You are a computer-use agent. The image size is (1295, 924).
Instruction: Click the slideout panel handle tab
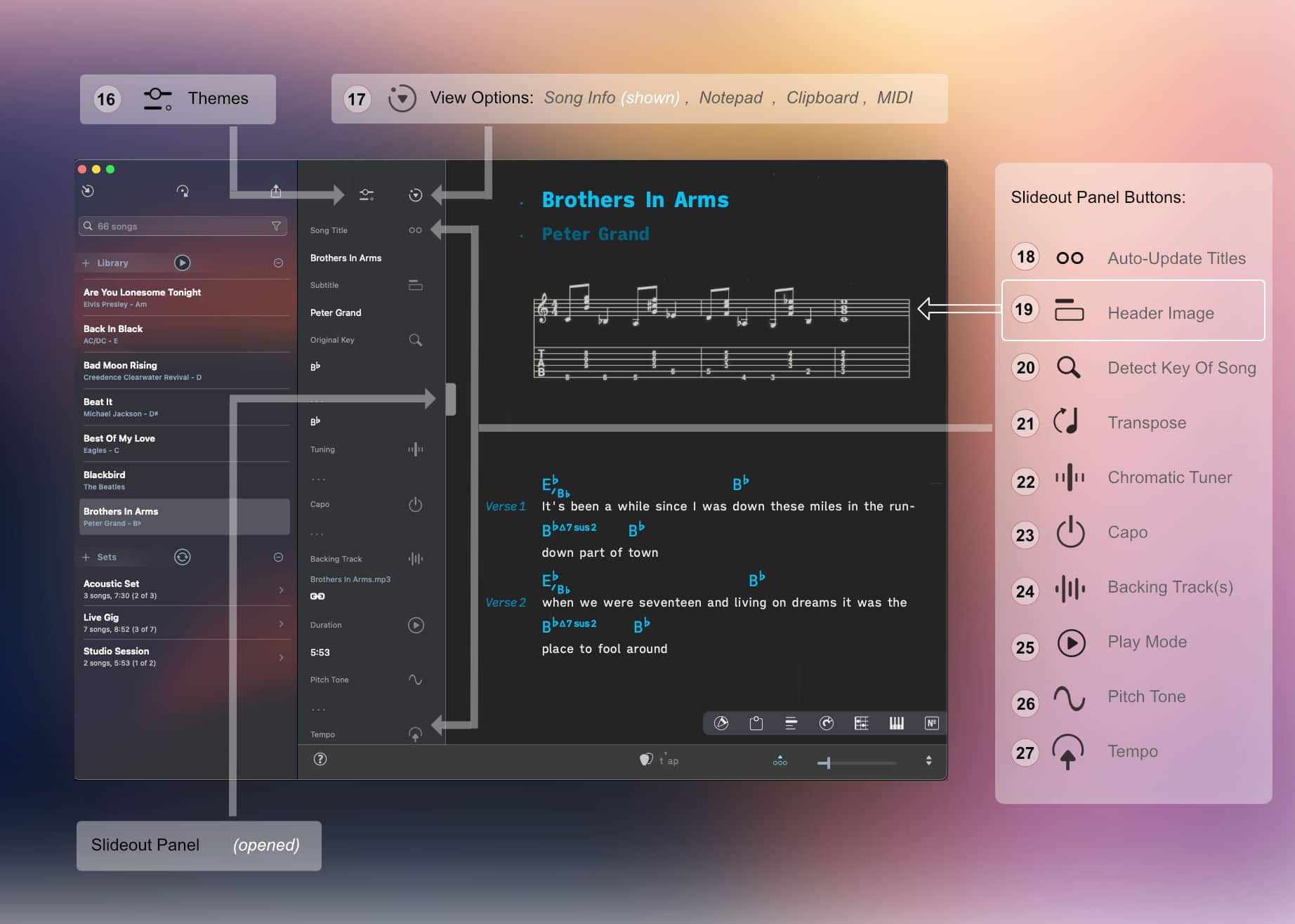[451, 399]
